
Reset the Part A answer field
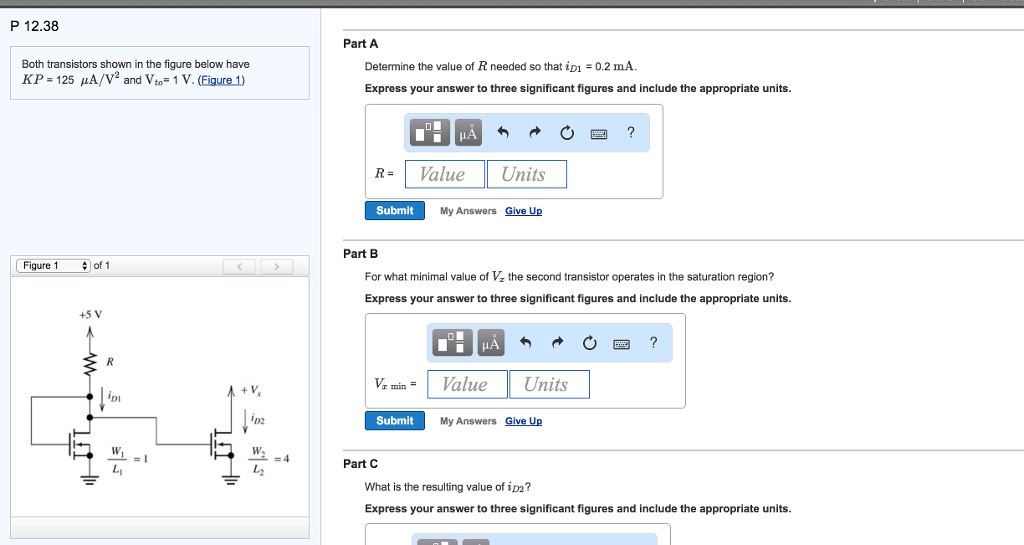[567, 133]
